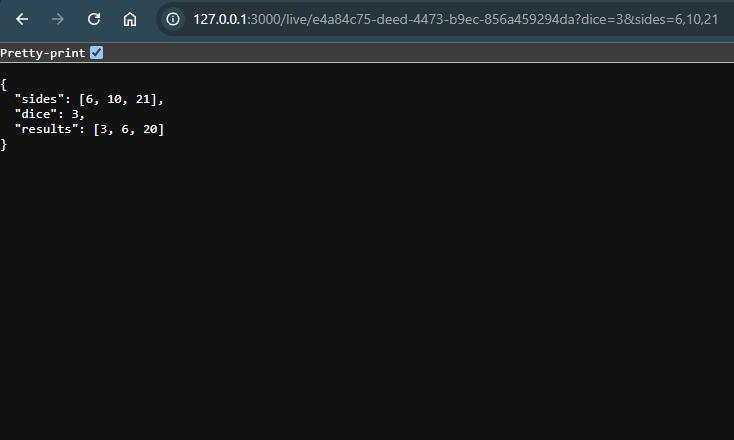Click the value 10 in sides array
This screenshot has width=734, height=440.
tap(114, 99)
